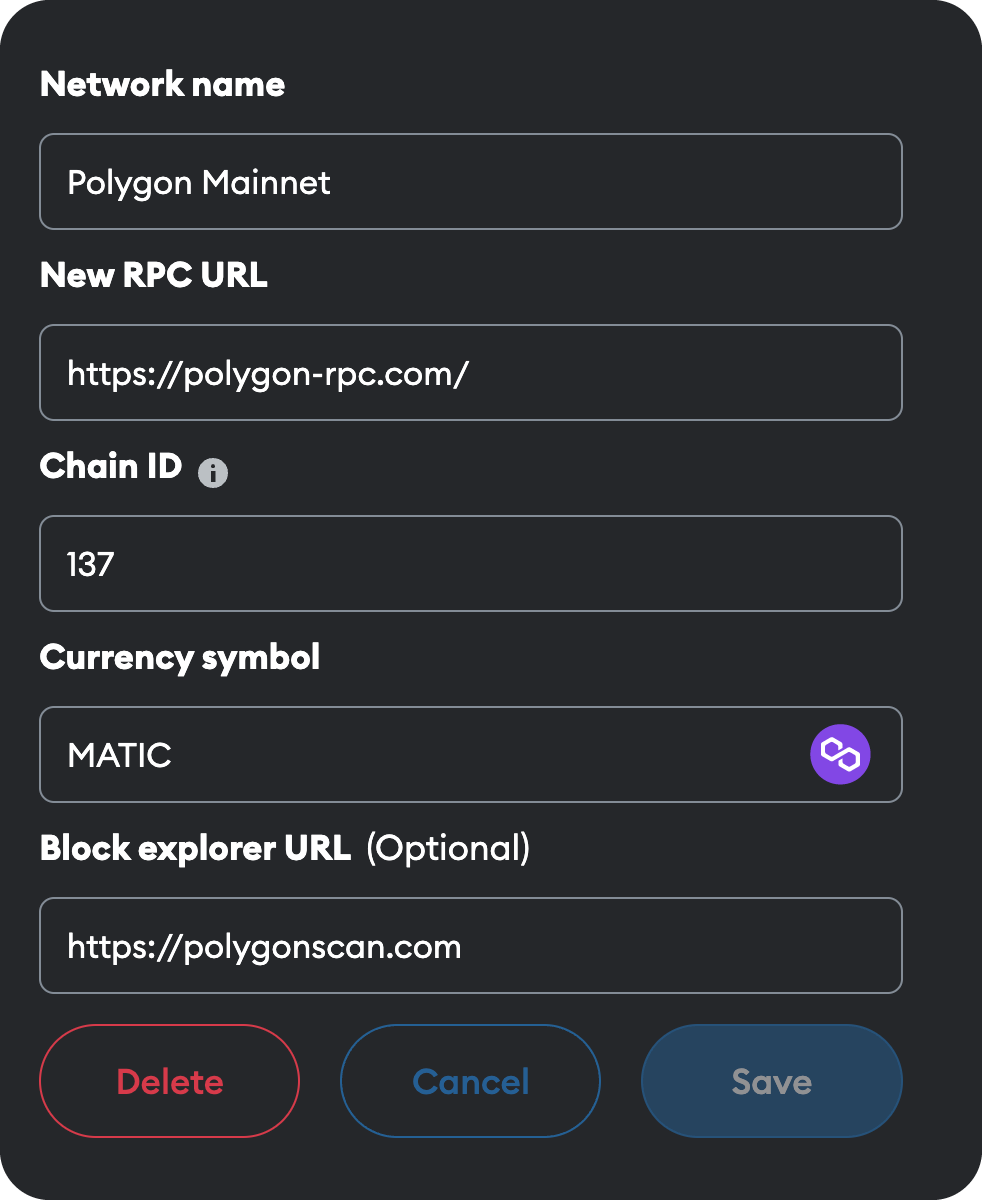Click the "Currency symbol" label
Viewport: 982px width, 1200px height.
(180, 657)
